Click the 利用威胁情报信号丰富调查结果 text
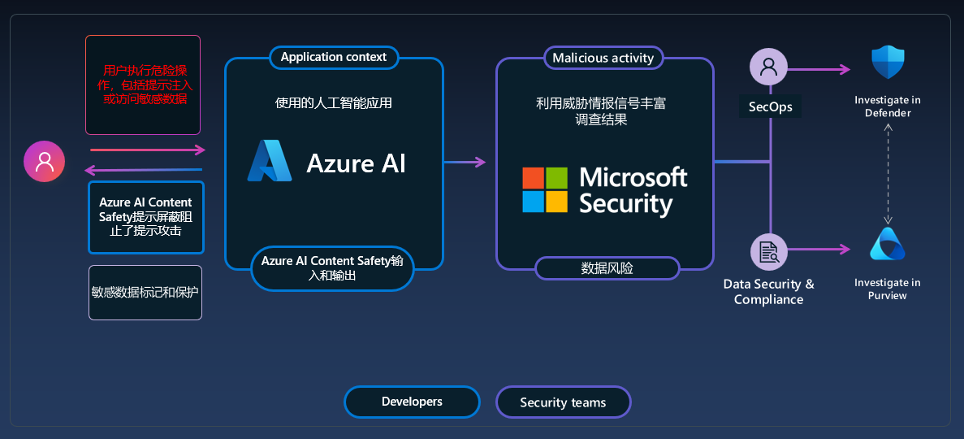The height and width of the screenshot is (440, 964). click(601, 112)
